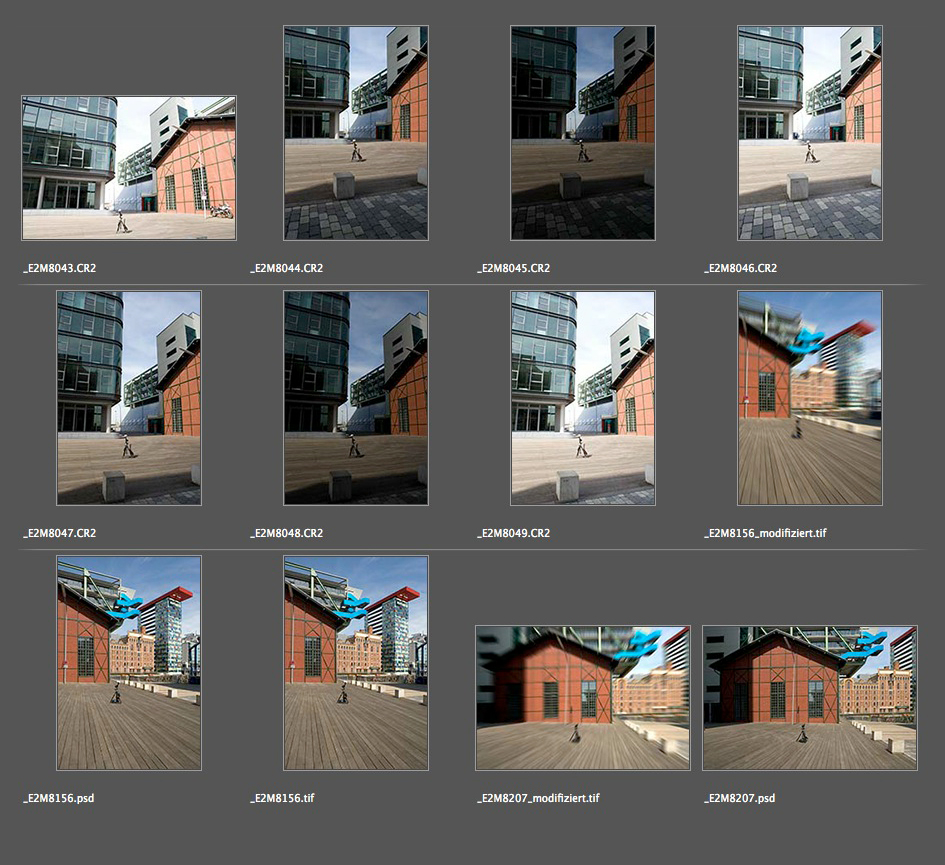The image size is (945, 865).
Task: Click the _E2M8044.CR2 filename label
Action: click(x=287, y=268)
